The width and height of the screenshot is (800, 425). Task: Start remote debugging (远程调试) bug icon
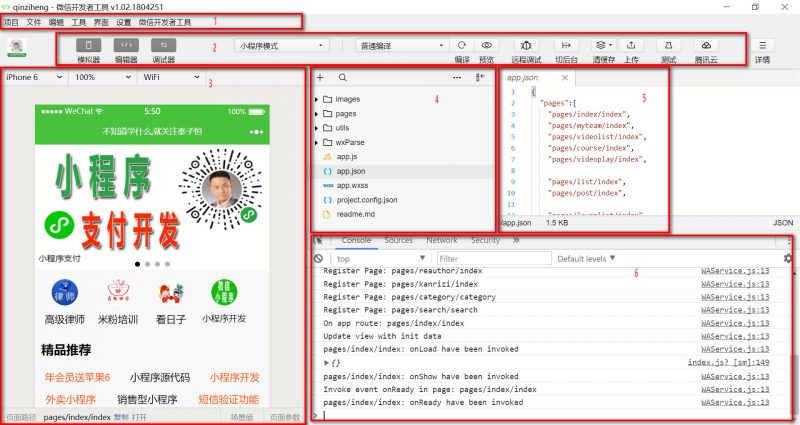tap(526, 45)
